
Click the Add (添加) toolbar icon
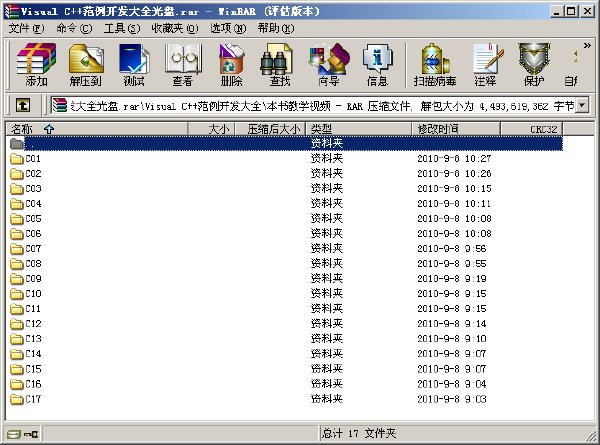coord(36,64)
